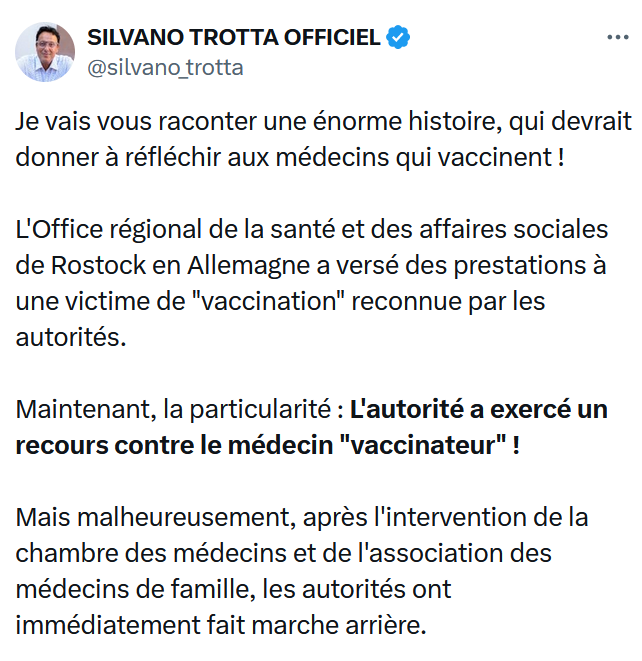This screenshot has height=661, width=642.
Task: Click the bold sentence "L'autorité a exercé un recours"
Action: [312, 427]
